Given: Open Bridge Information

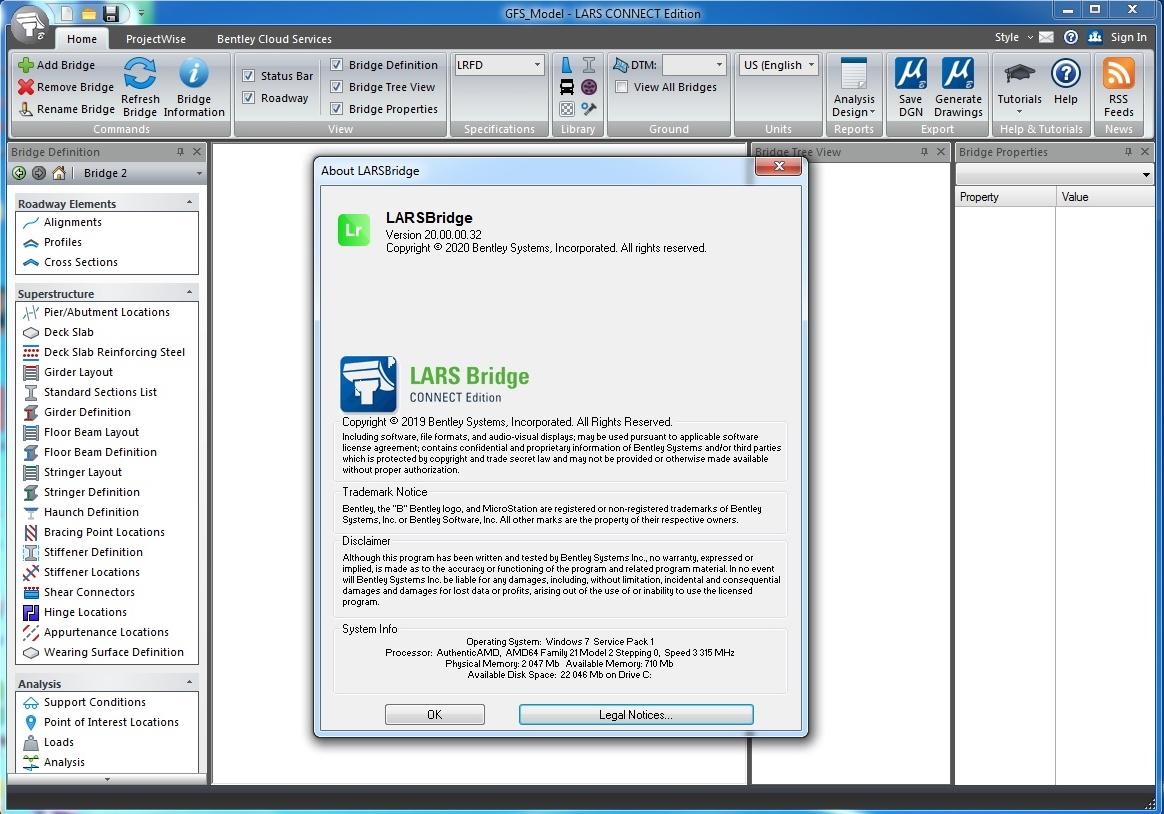Looking at the screenshot, I should (194, 80).
